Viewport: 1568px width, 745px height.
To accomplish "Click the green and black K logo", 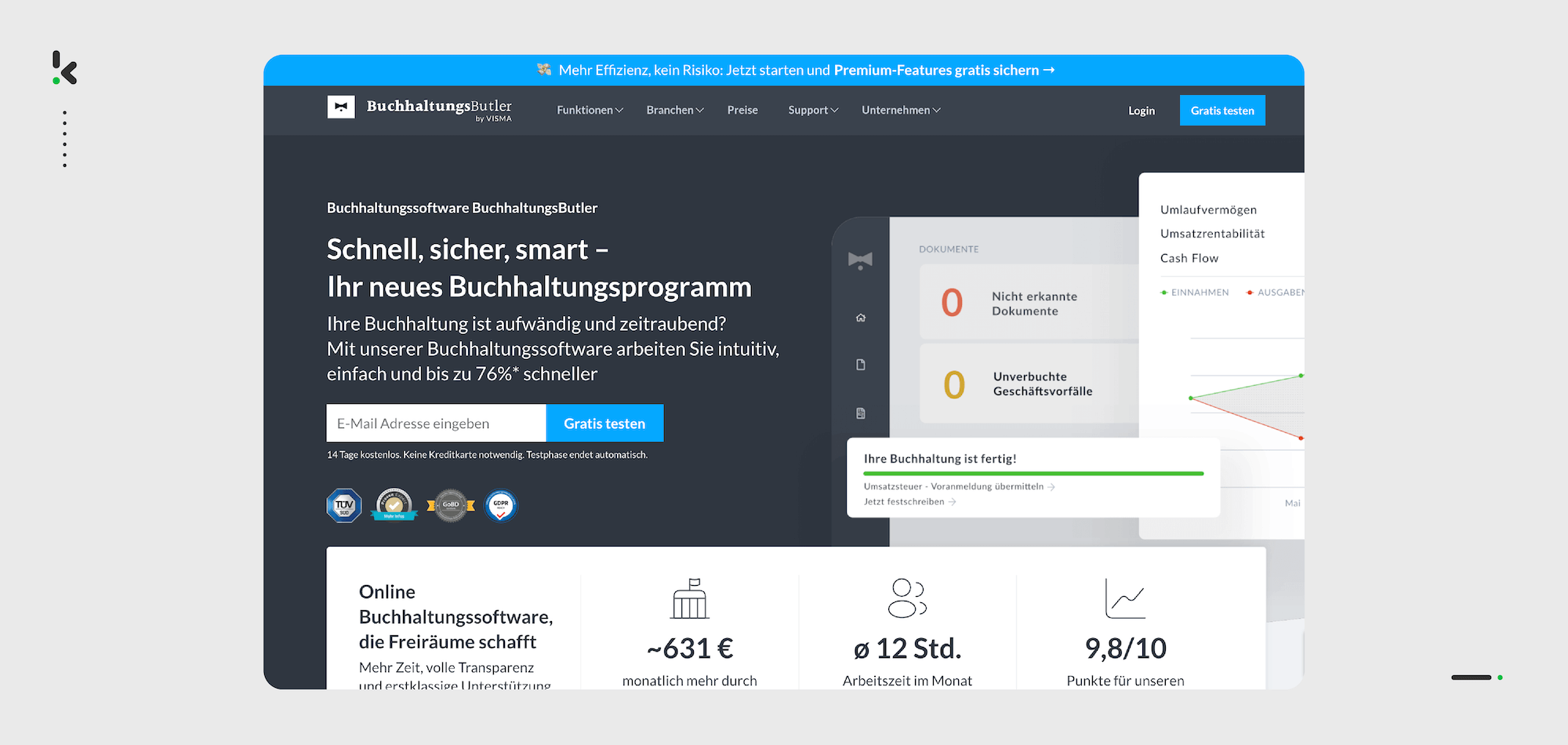I will (x=64, y=68).
